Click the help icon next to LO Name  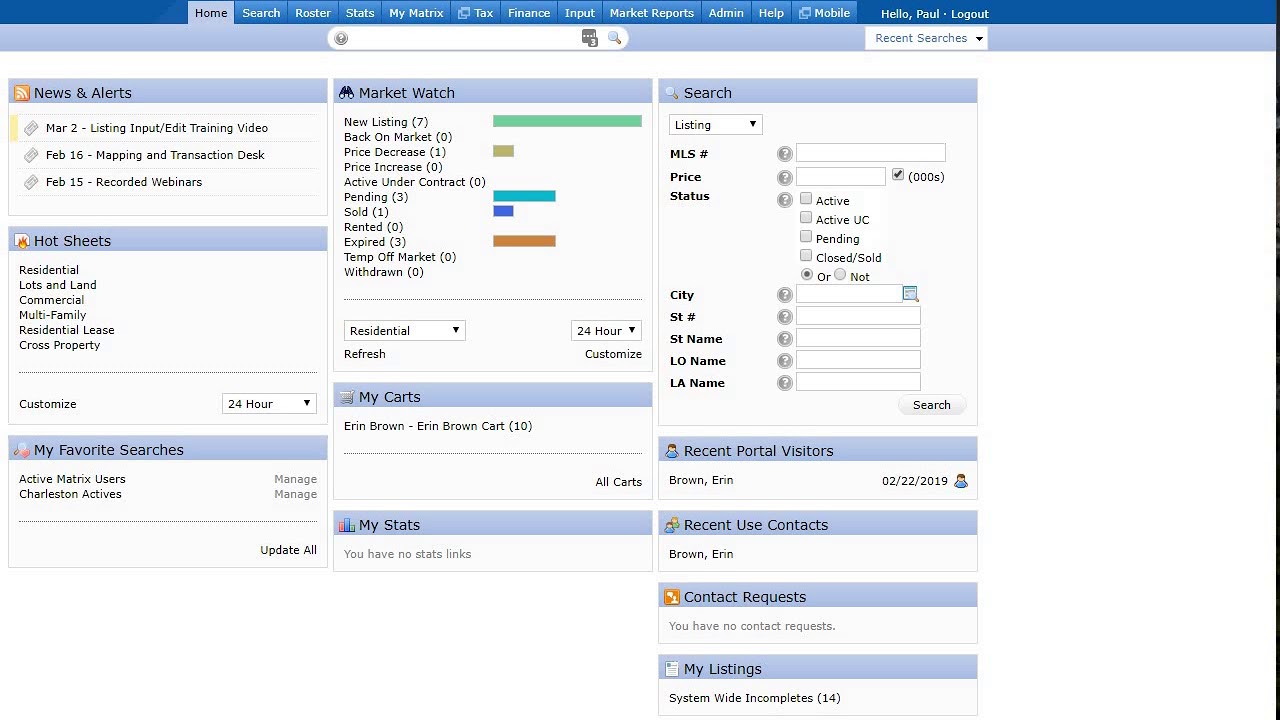point(785,361)
